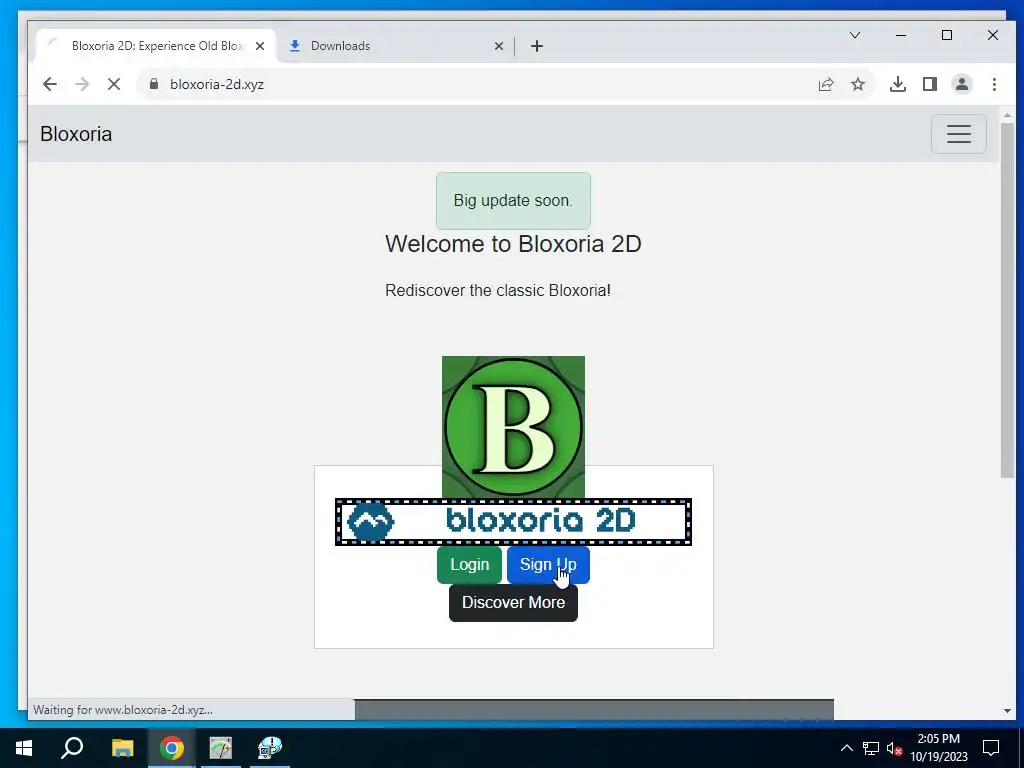The width and height of the screenshot is (1024, 768).
Task: Open the clock and date flyout
Action: point(939,748)
